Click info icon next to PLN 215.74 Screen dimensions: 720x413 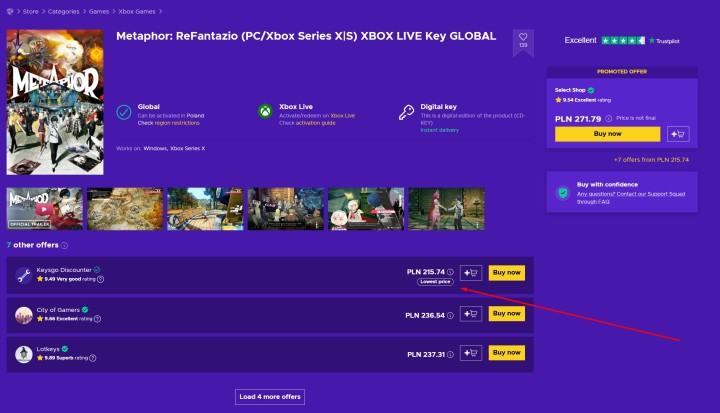450,272
